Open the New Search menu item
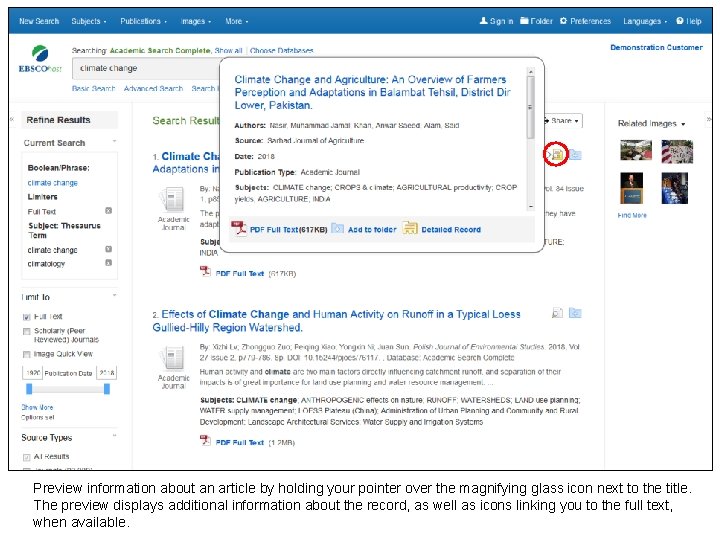This screenshot has height=540, width=720. pyautogui.click(x=39, y=21)
